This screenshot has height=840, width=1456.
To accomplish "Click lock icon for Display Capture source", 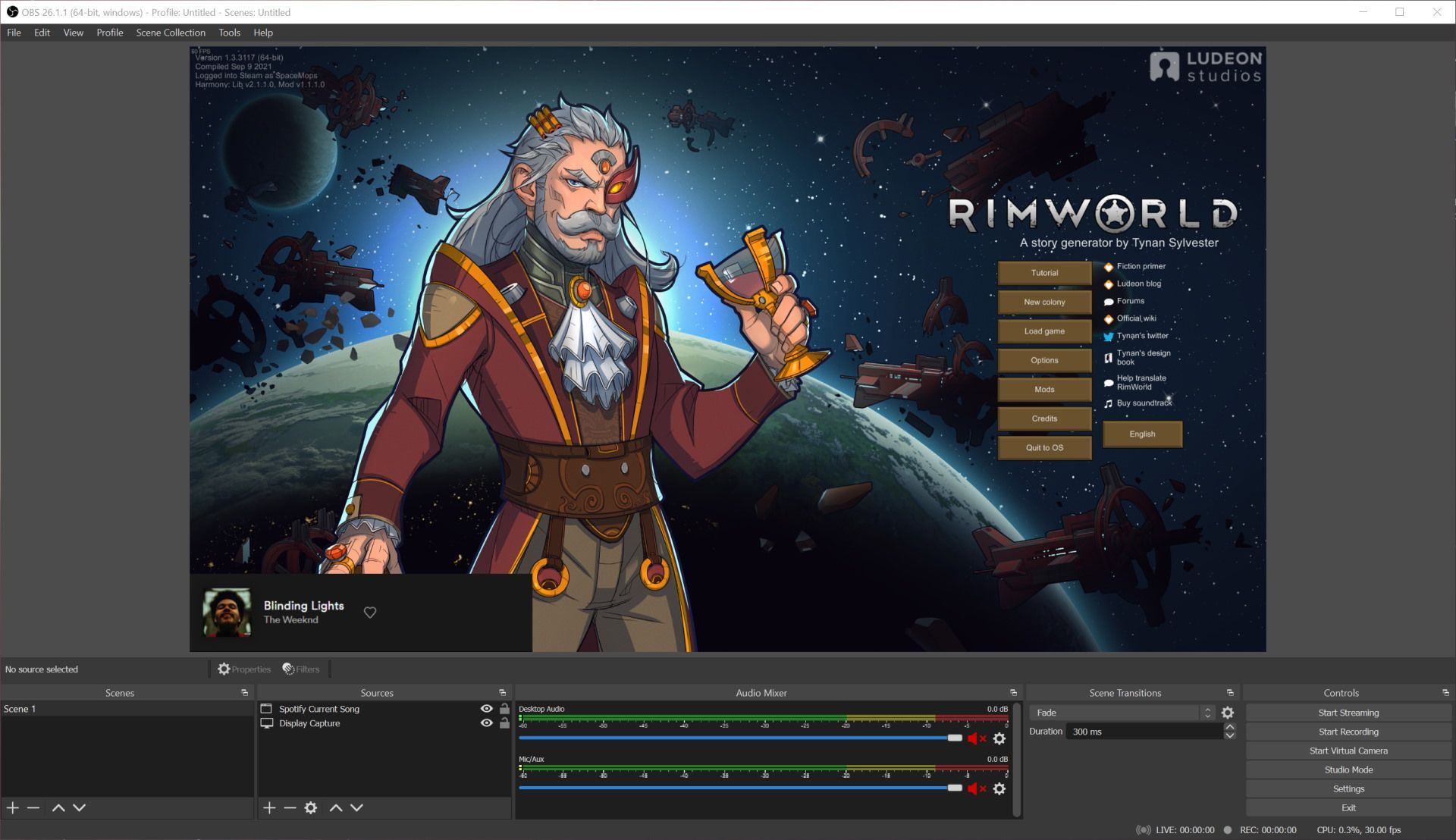I will click(x=504, y=723).
